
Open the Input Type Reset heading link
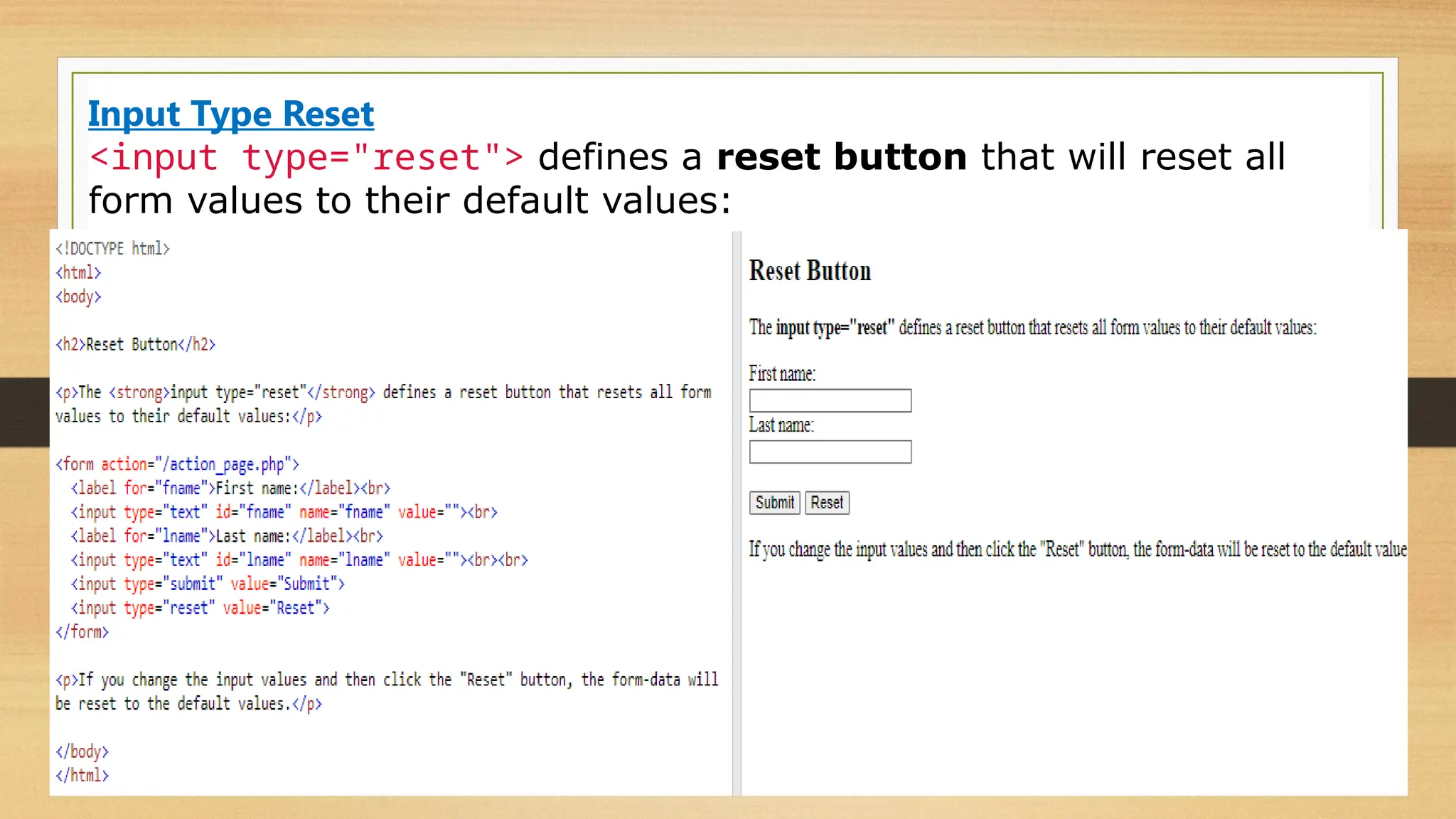point(231,115)
